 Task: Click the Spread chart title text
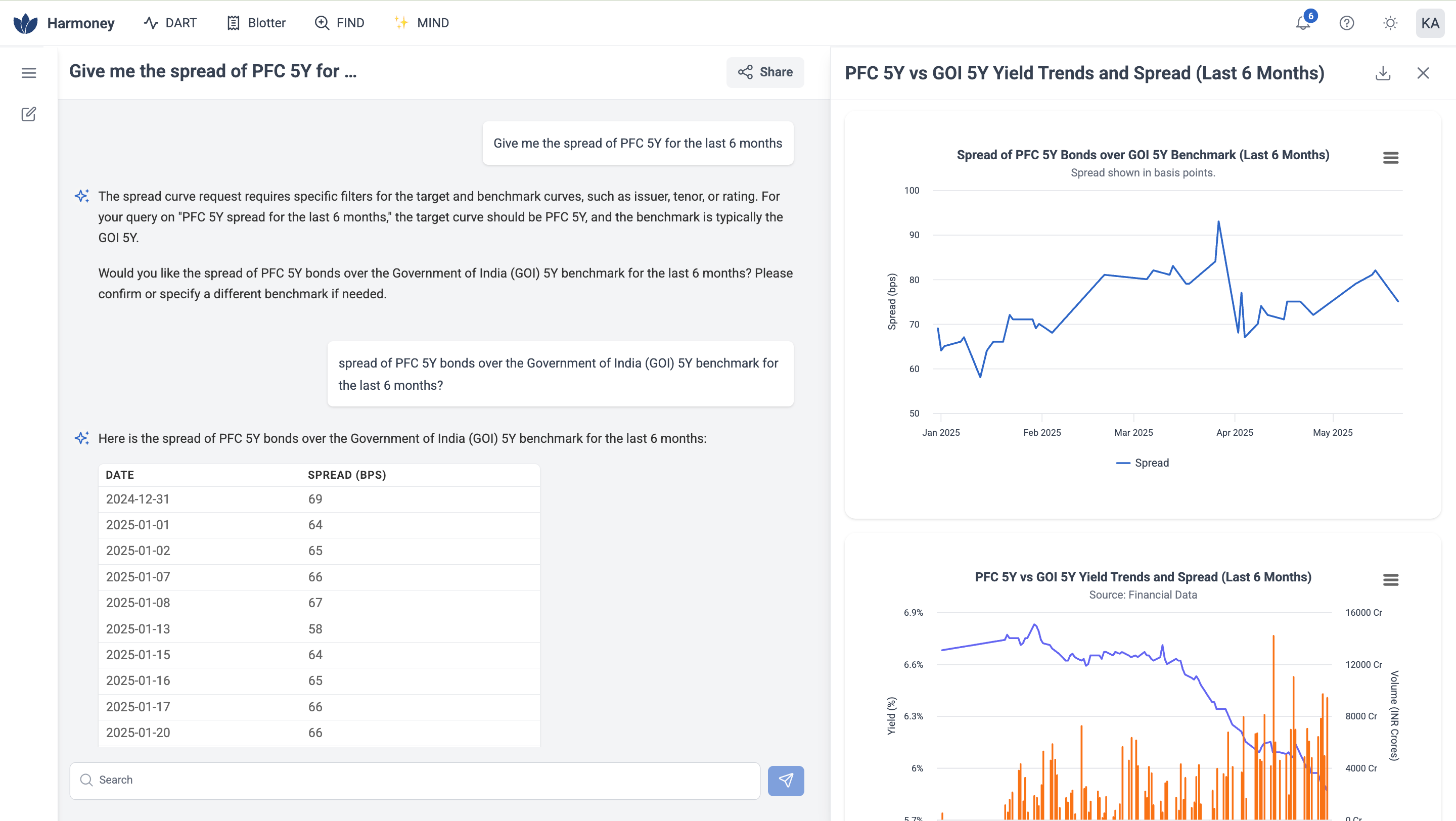click(1143, 155)
